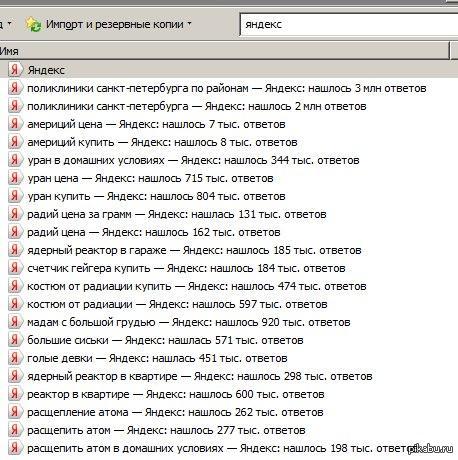Select row 'поликлиники санкт-петербурга — 2 млн ответов'
Image resolution: width=458 pixels, height=460 pixels.
(197, 106)
